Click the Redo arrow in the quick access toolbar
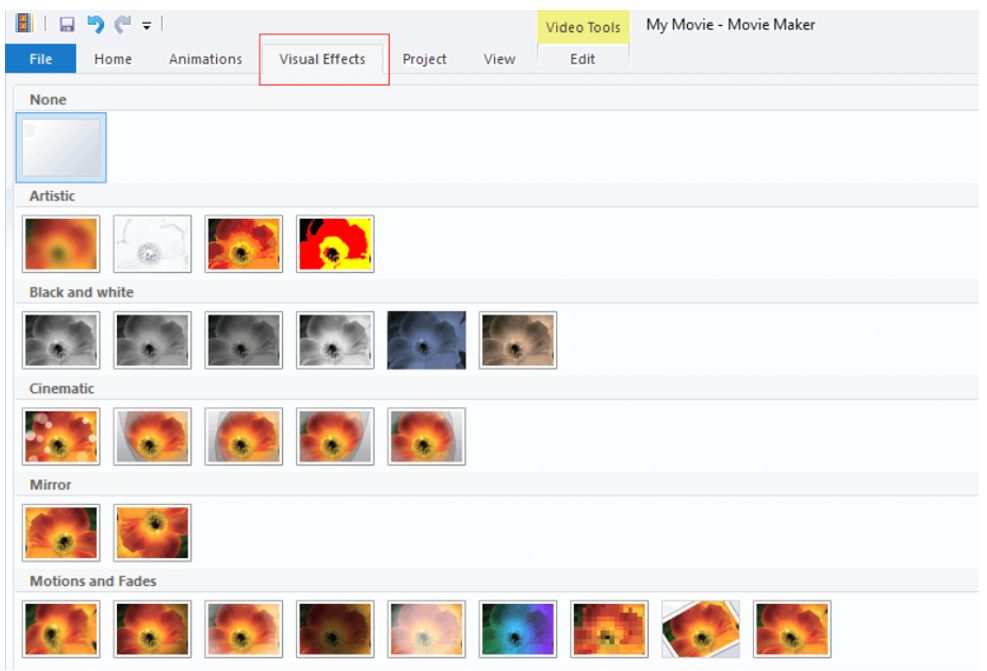The height and width of the screenshot is (671, 987). [x=123, y=25]
